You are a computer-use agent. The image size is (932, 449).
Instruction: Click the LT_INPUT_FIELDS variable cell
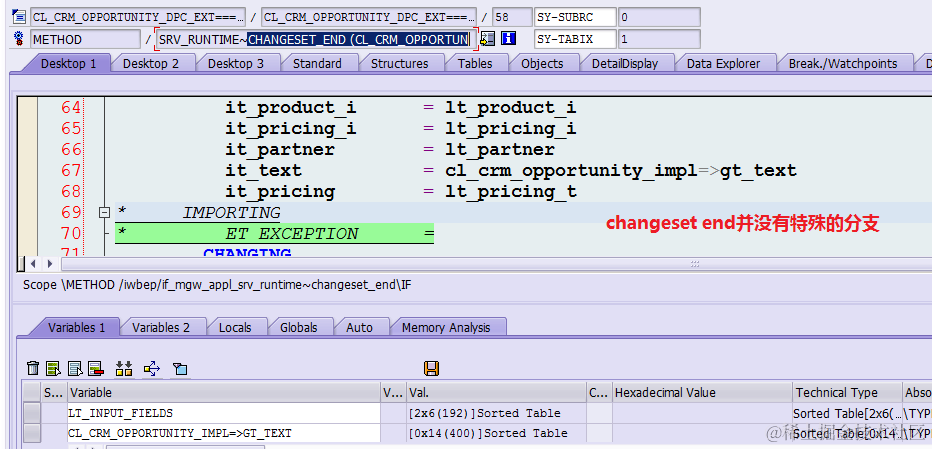(223, 413)
